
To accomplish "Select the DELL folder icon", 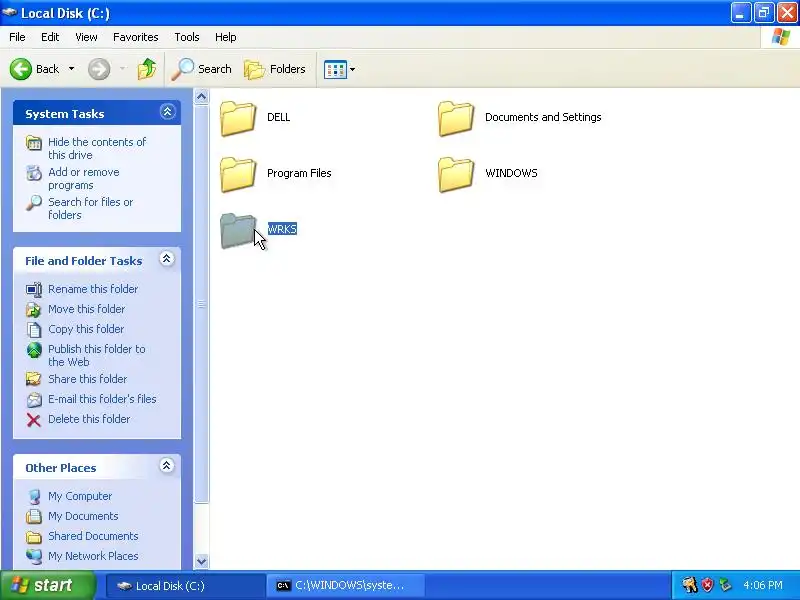I will coord(238,118).
